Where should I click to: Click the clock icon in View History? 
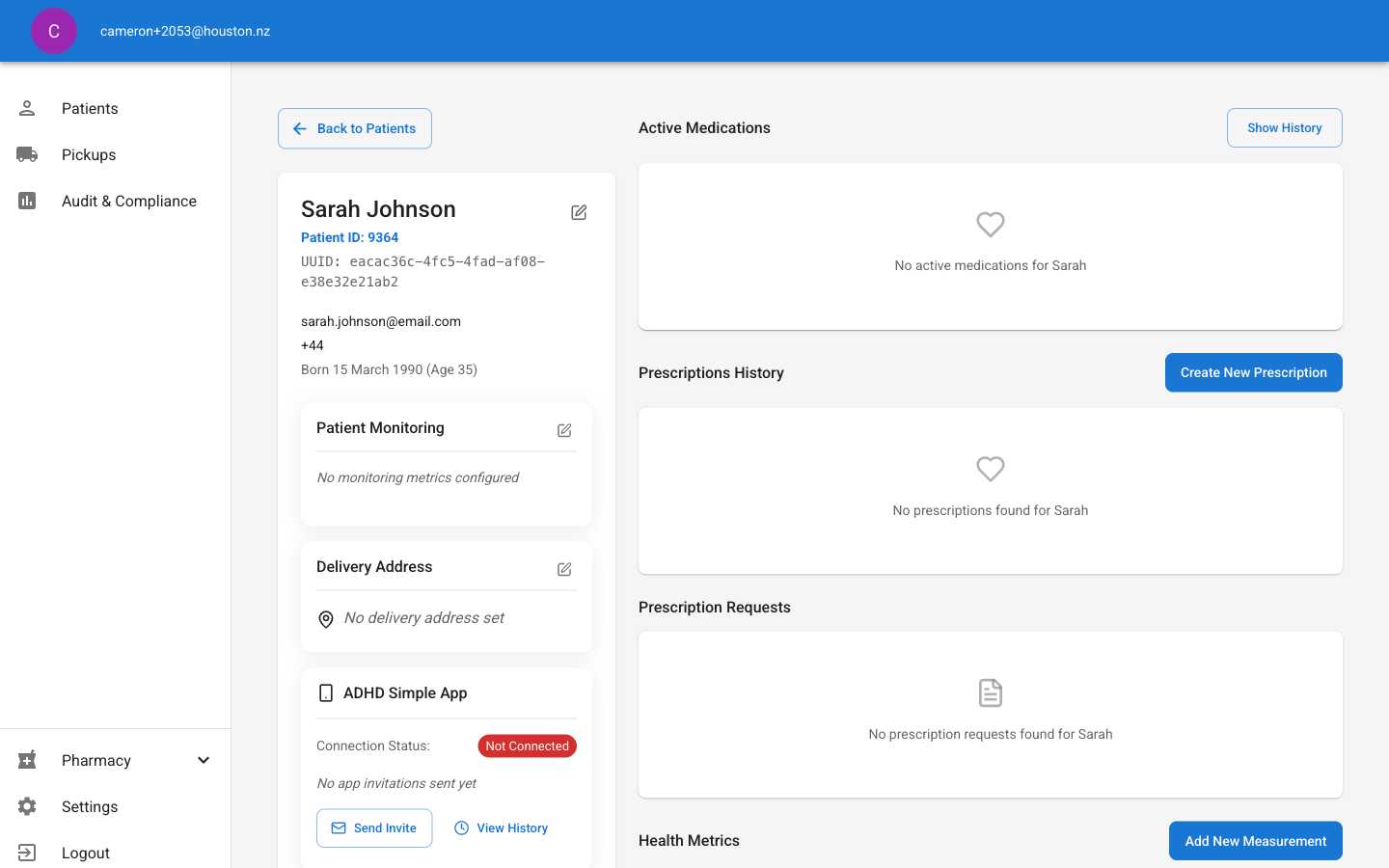461,828
